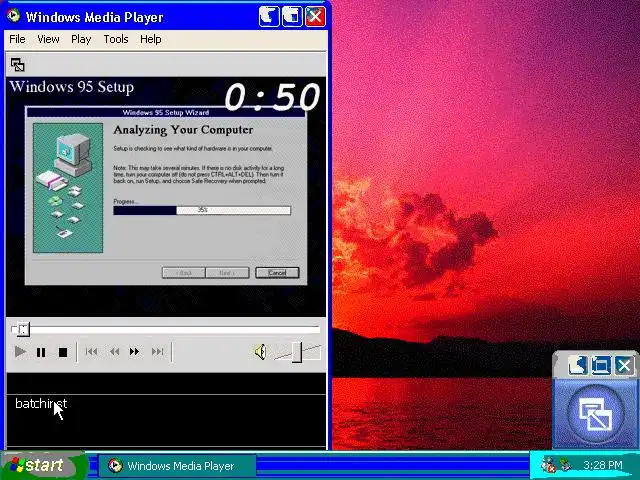Skip to next track
Screen dimensions: 640x480
point(158,351)
